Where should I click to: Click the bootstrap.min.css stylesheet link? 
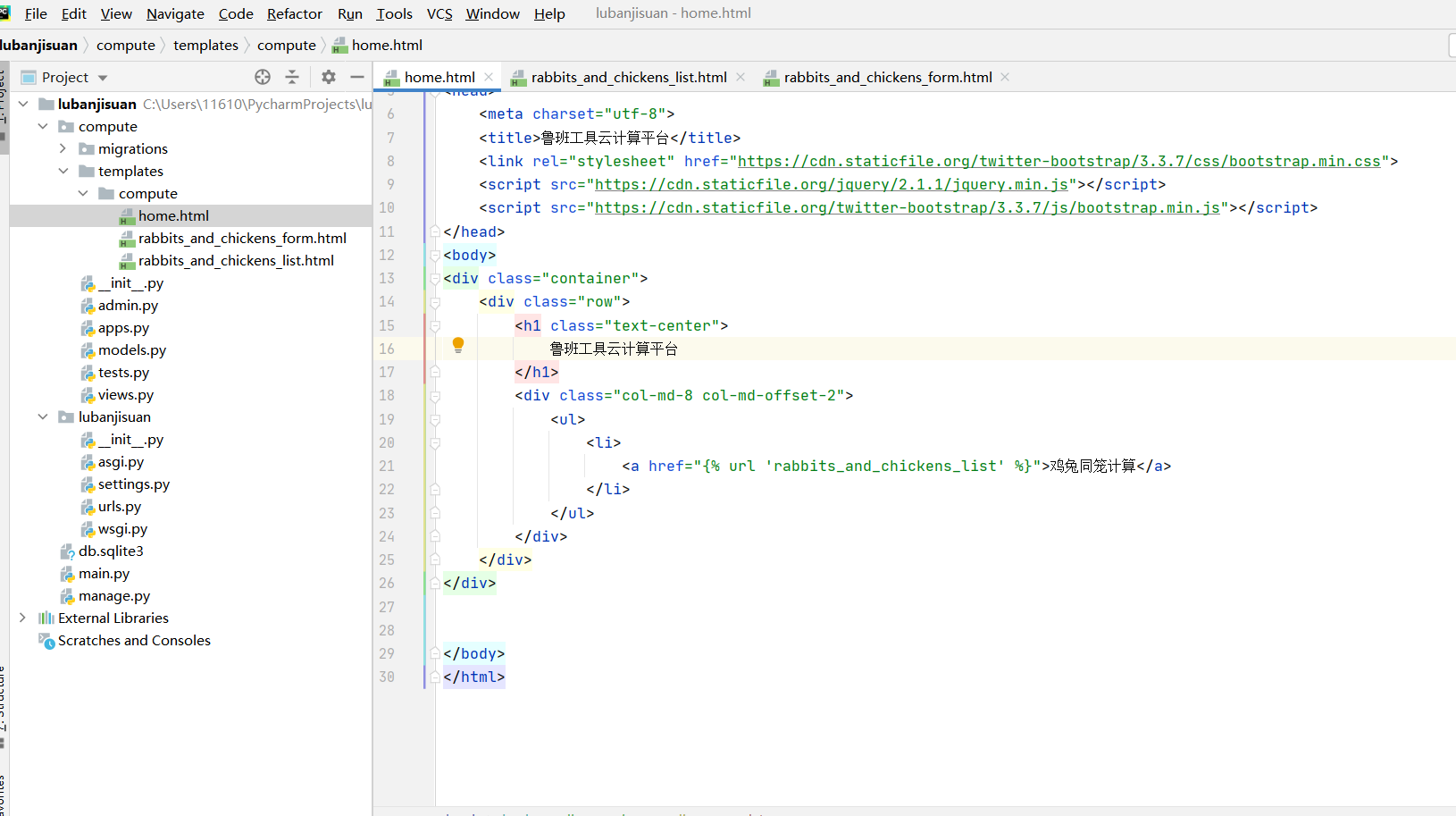pos(1059,161)
